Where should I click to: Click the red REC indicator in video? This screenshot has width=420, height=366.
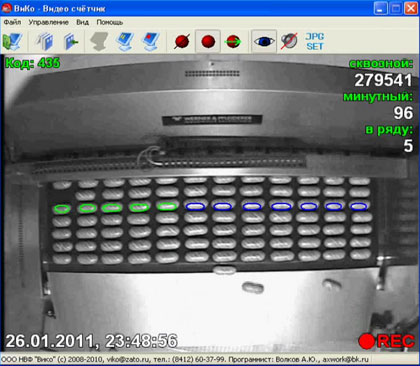point(386,341)
